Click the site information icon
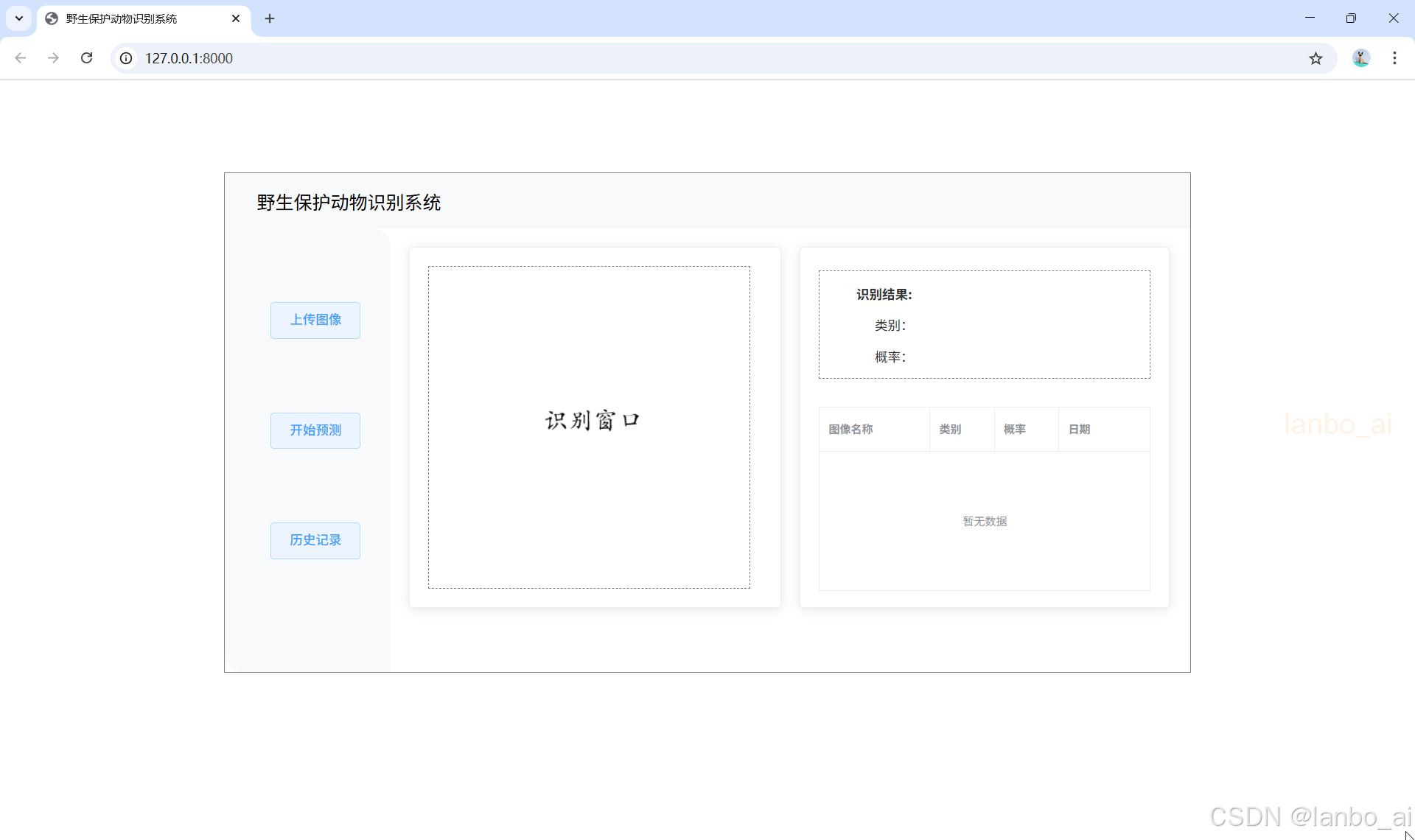Image resolution: width=1415 pixels, height=840 pixels. click(x=127, y=58)
